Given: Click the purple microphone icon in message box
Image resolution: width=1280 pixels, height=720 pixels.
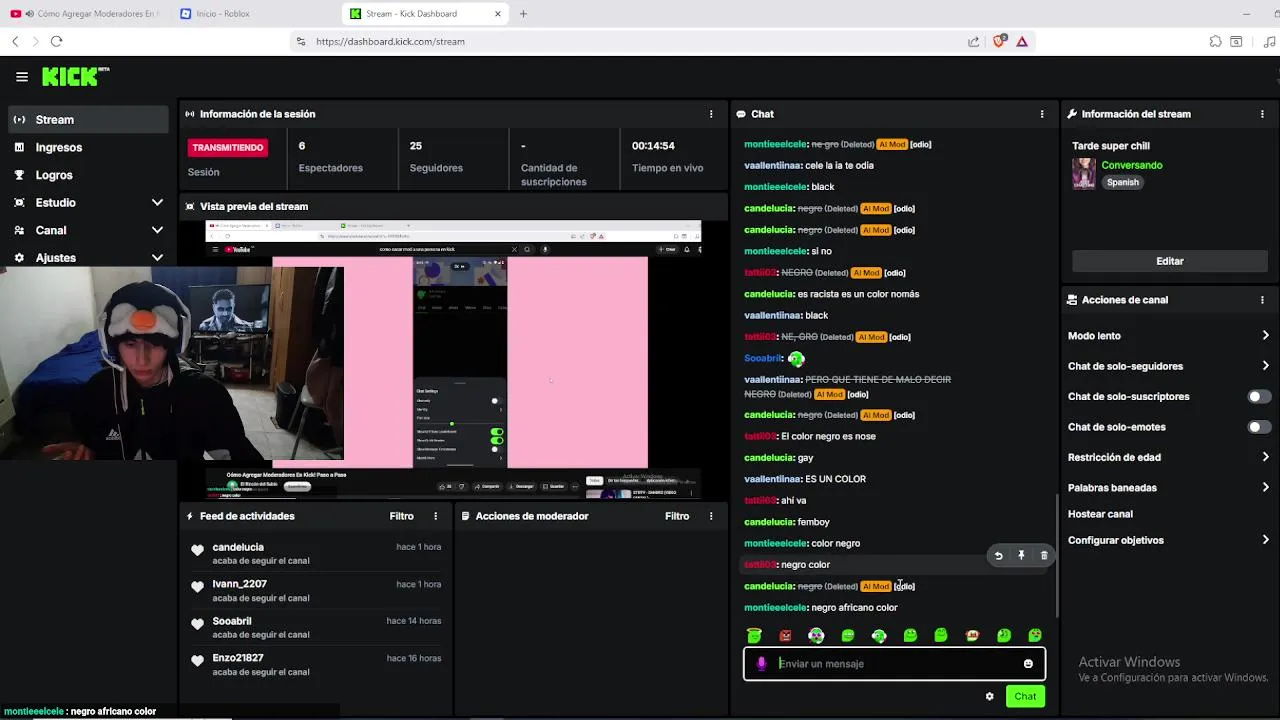Looking at the screenshot, I should point(762,664).
